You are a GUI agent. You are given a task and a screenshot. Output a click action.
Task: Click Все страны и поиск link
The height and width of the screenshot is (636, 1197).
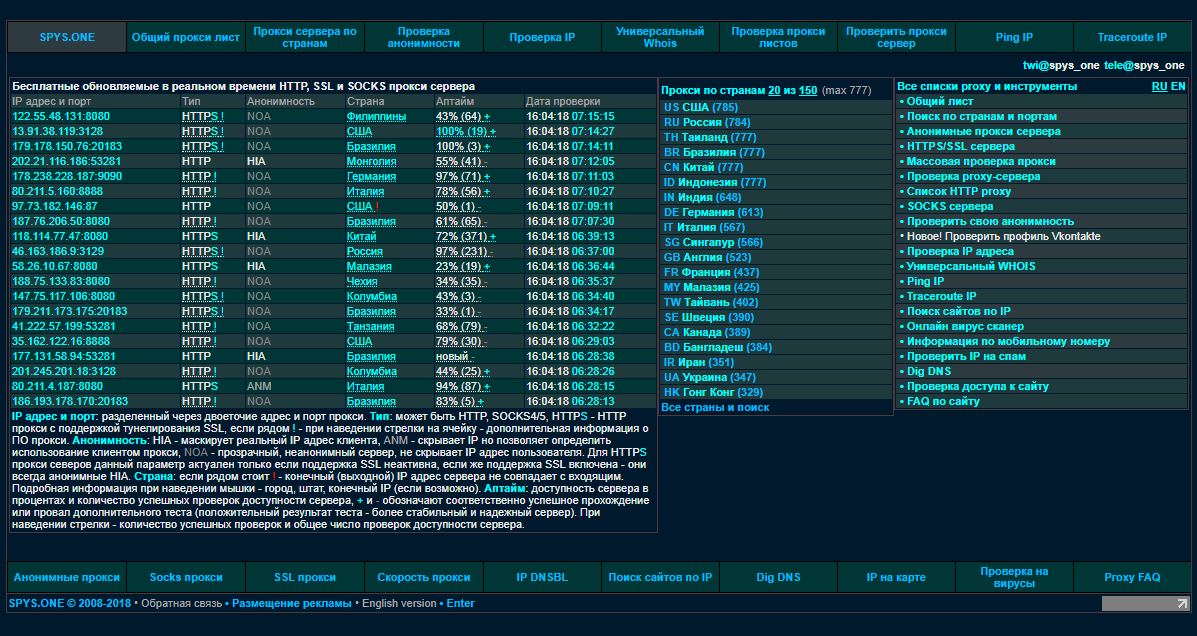tap(715, 408)
